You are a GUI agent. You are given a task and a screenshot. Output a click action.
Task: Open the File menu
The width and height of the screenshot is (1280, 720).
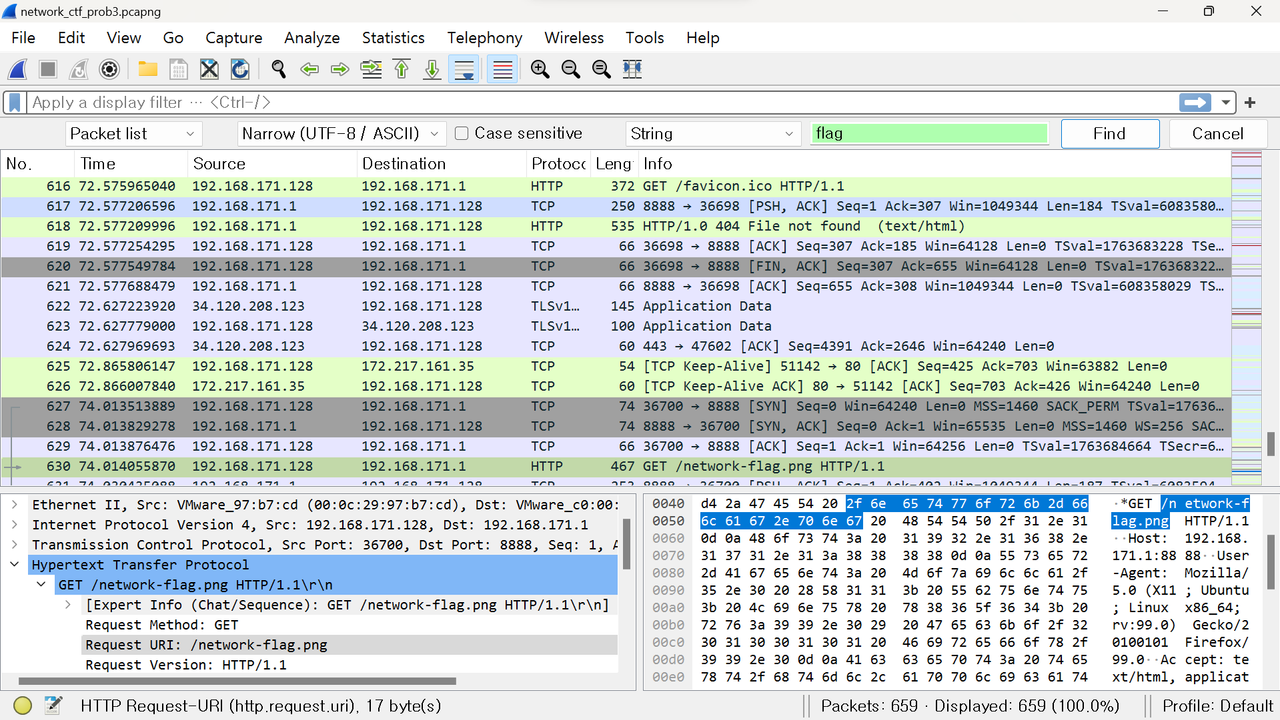tap(23, 38)
